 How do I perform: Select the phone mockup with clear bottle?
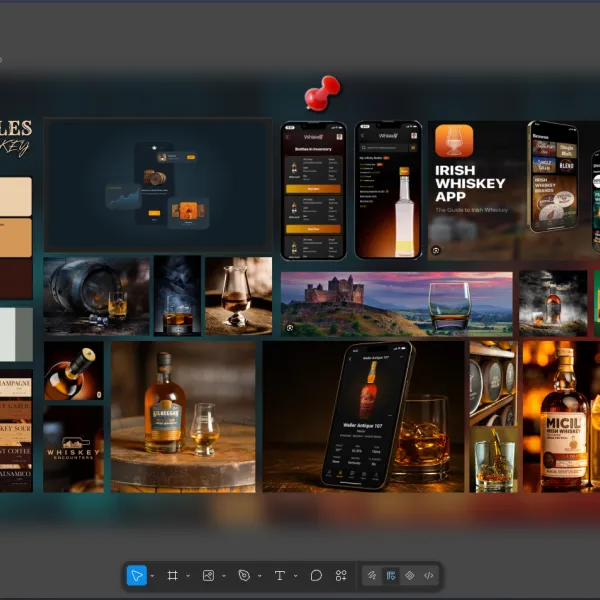388,190
